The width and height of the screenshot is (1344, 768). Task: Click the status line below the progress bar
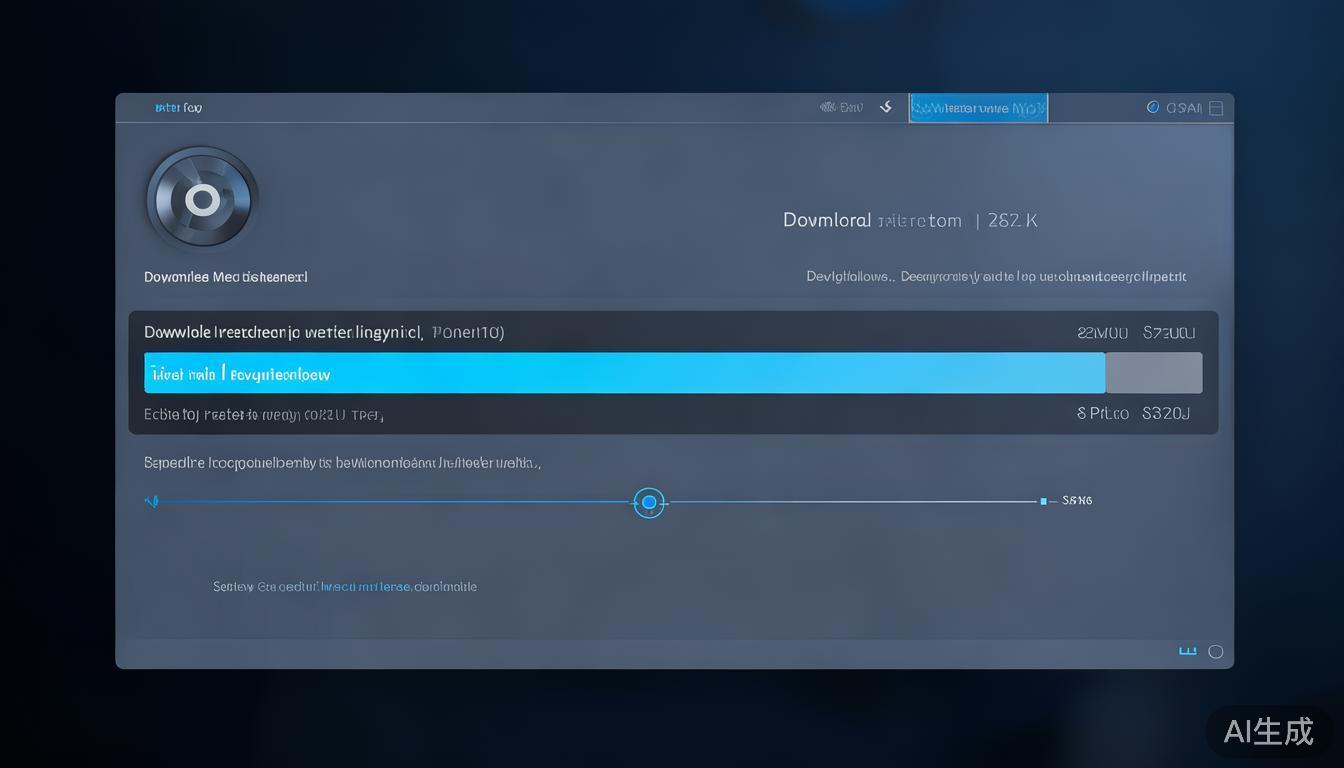point(264,414)
